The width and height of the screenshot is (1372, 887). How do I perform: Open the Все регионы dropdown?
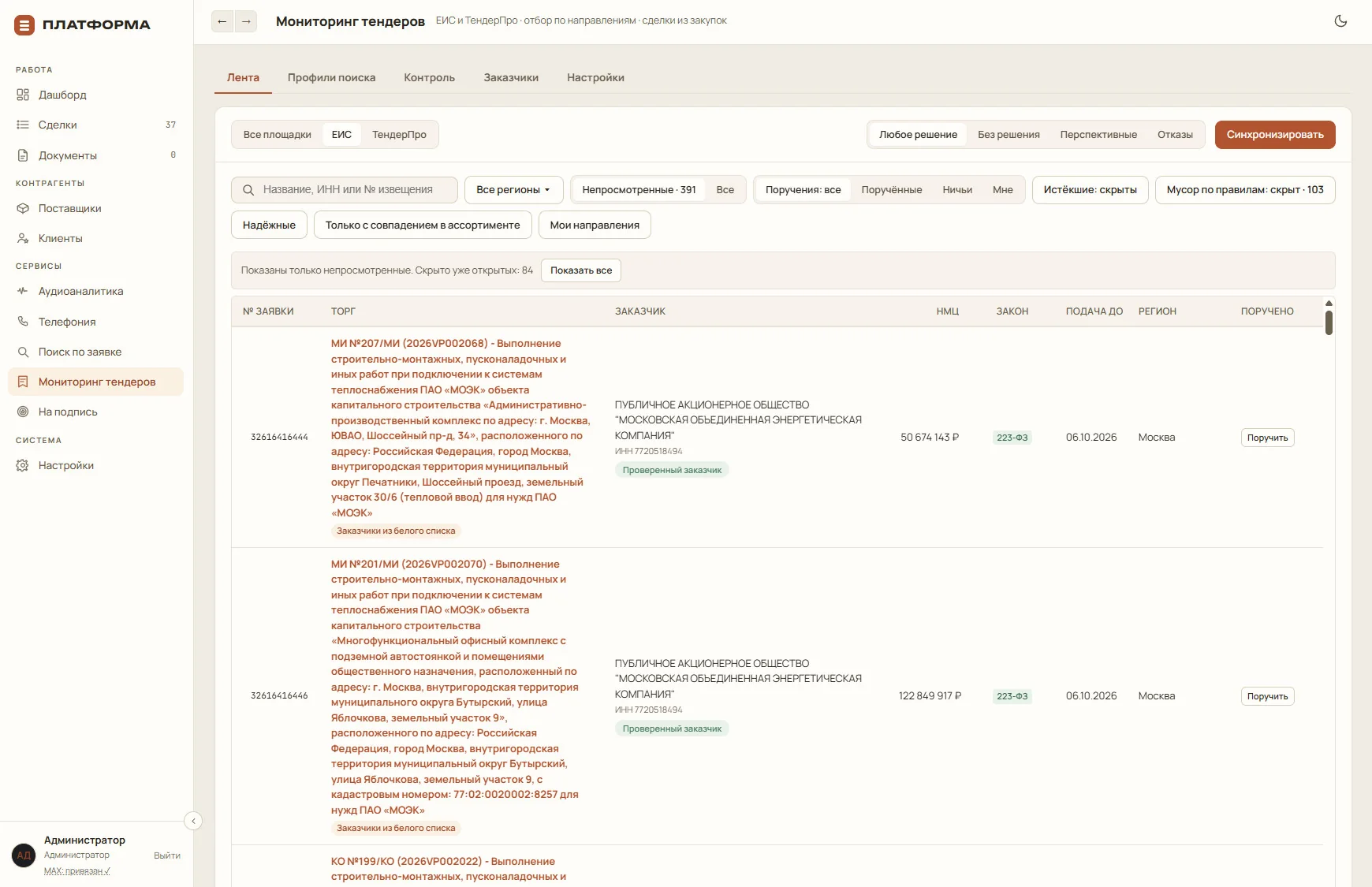(513, 190)
